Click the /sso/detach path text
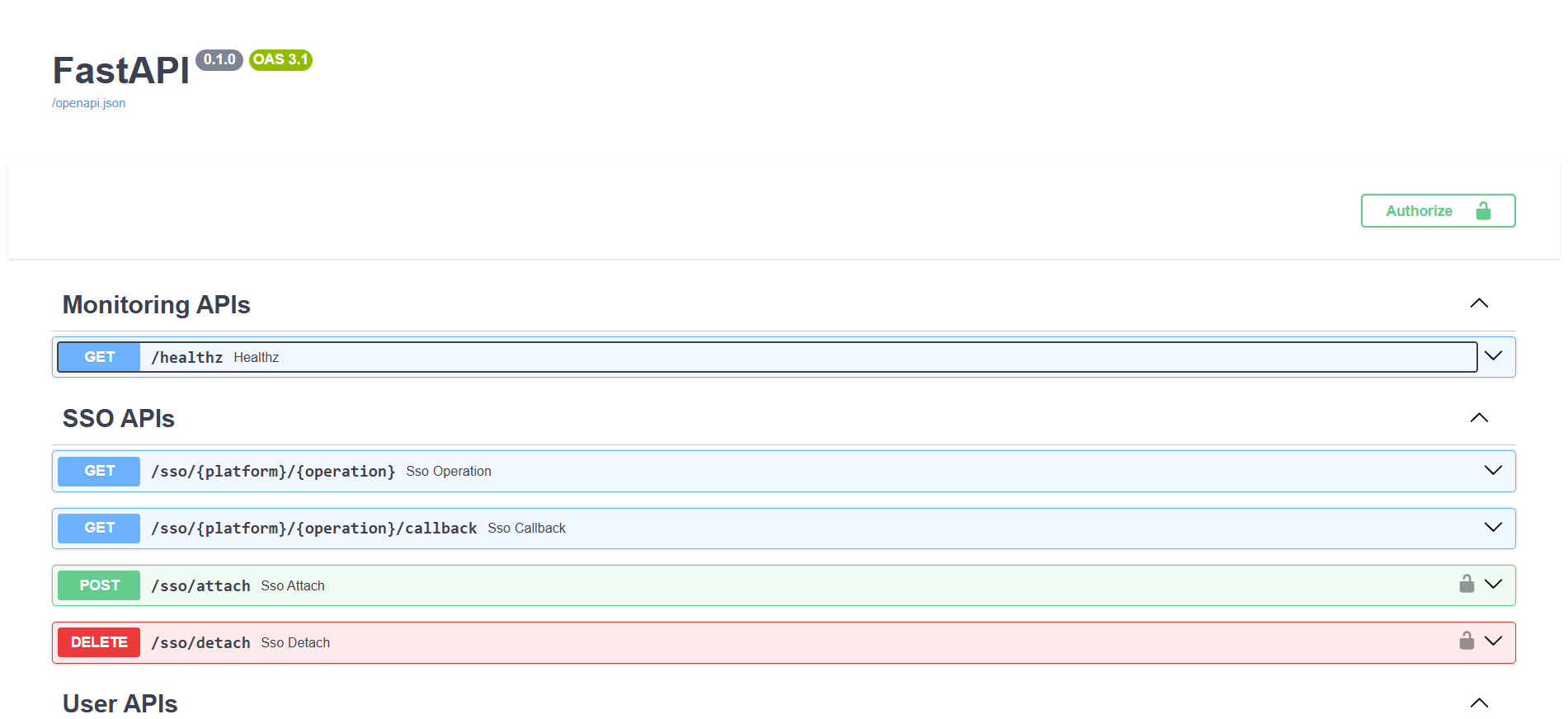Screen dimensions: 1568x719 200,642
